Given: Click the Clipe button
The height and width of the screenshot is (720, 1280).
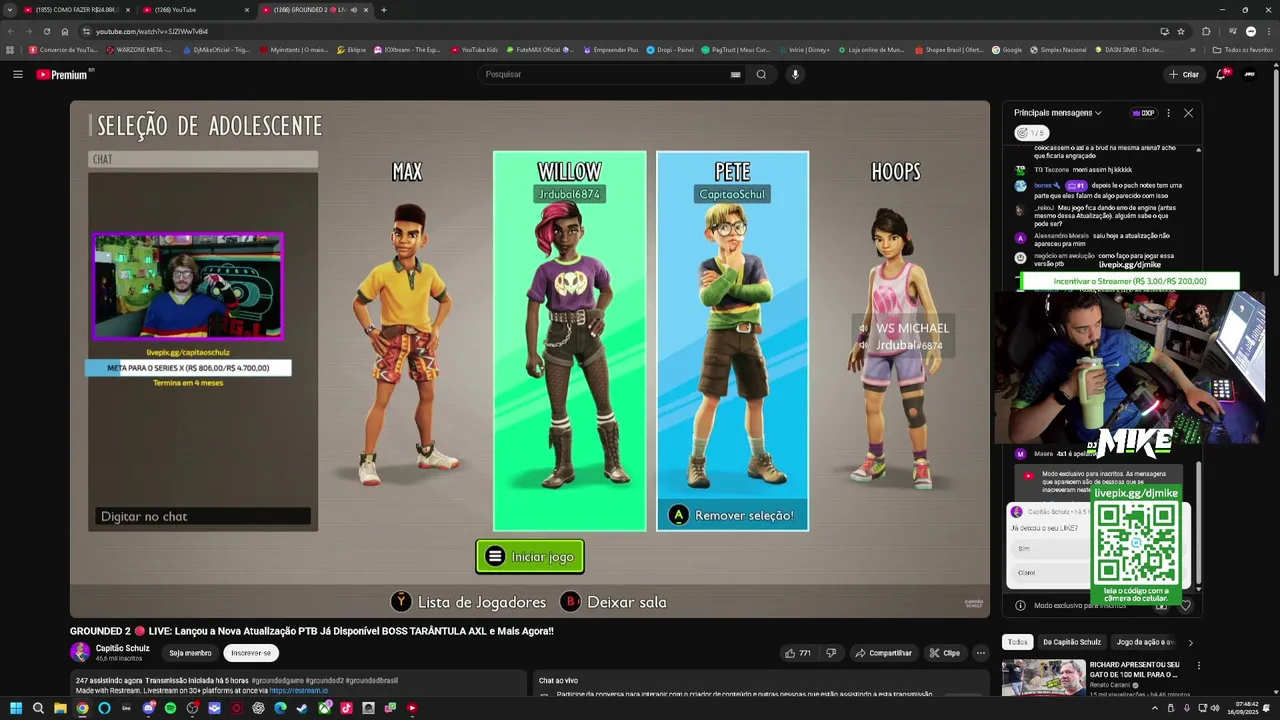Looking at the screenshot, I should point(944,653).
